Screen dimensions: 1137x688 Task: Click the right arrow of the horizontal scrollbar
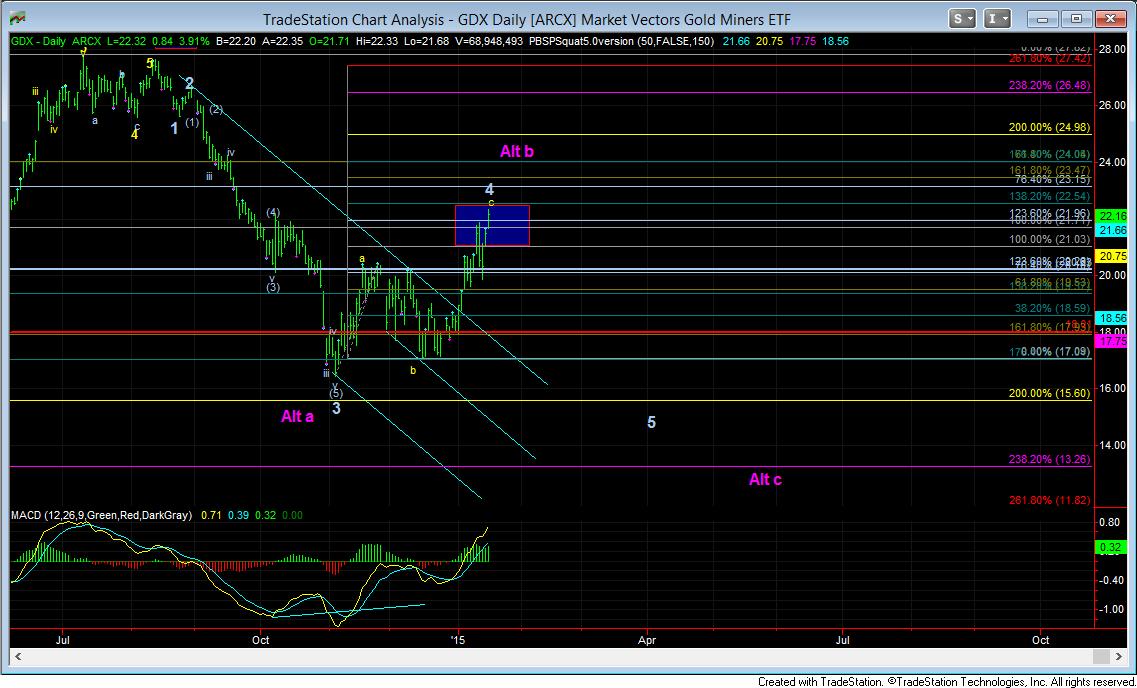click(1121, 657)
